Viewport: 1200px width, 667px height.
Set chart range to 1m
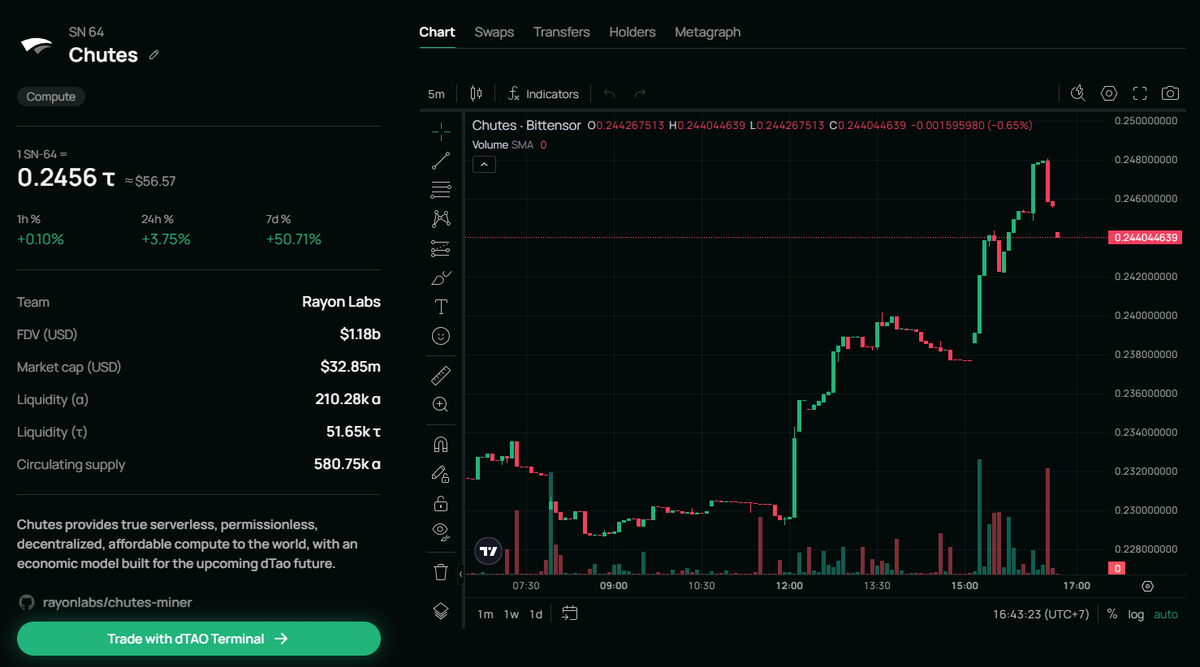click(485, 614)
